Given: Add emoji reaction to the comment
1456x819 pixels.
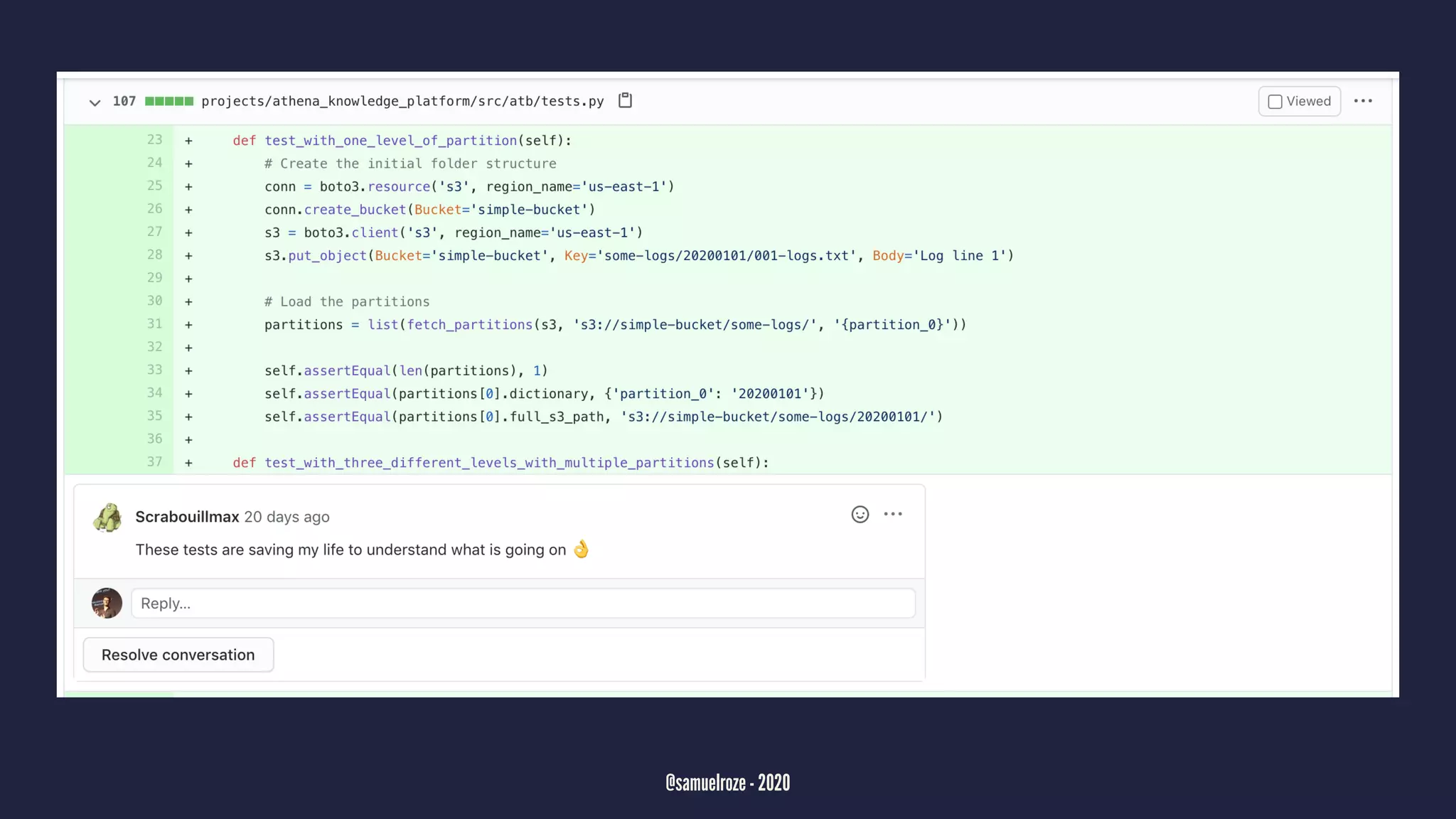Looking at the screenshot, I should (x=860, y=514).
